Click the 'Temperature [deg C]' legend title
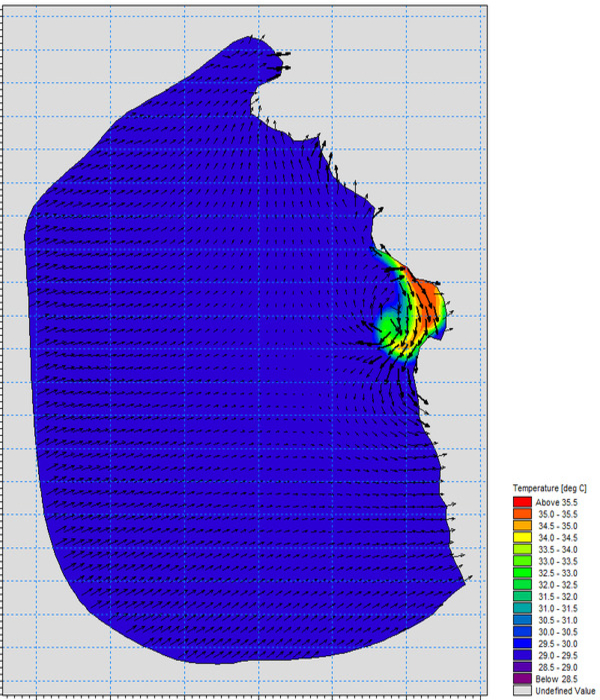600x700 pixels. pos(550,488)
